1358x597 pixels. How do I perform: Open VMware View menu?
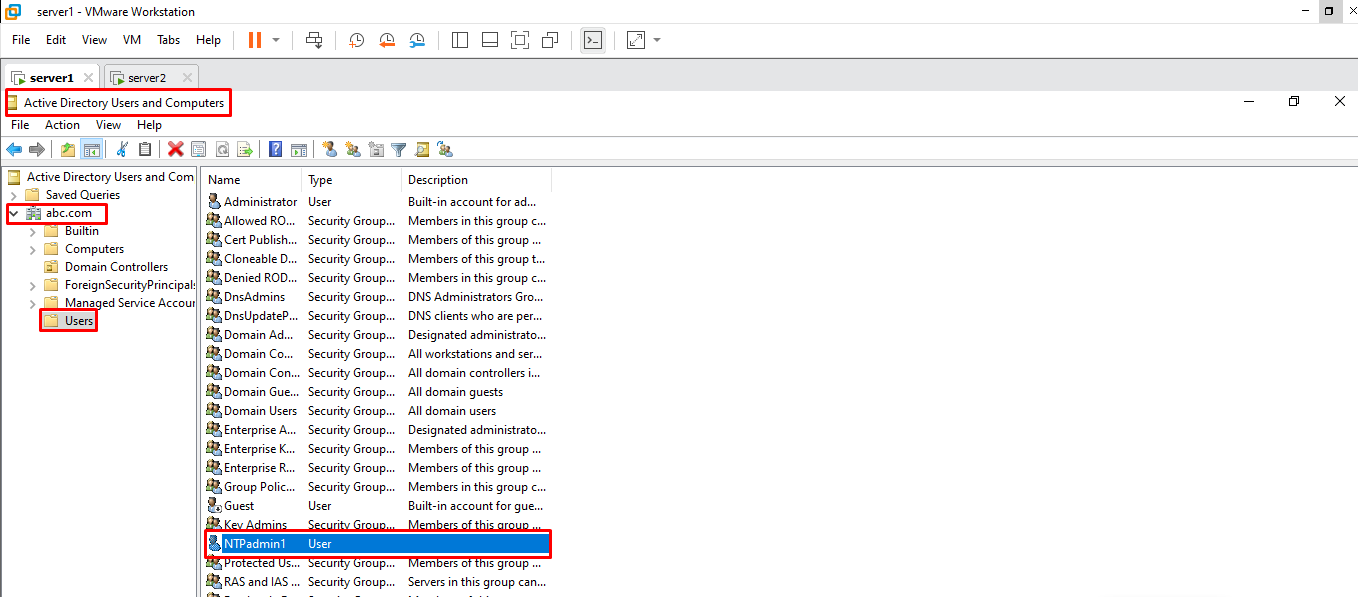95,40
